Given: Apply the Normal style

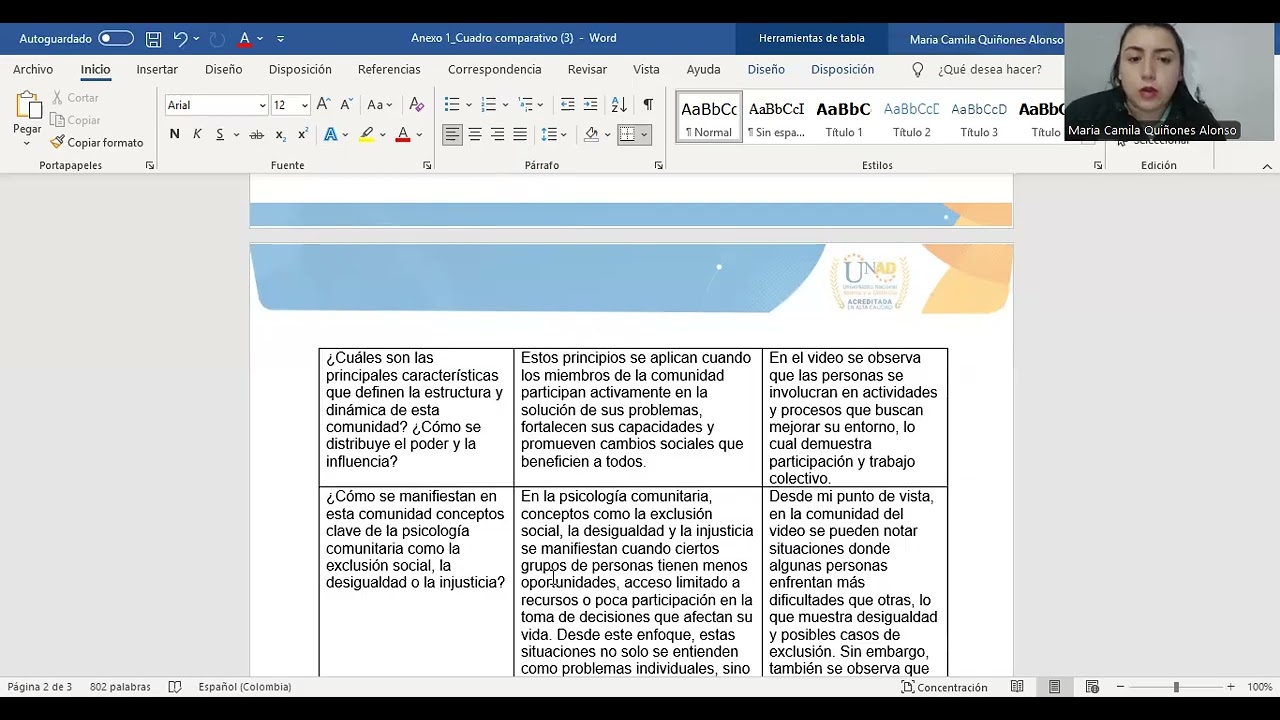Looking at the screenshot, I should tap(709, 117).
